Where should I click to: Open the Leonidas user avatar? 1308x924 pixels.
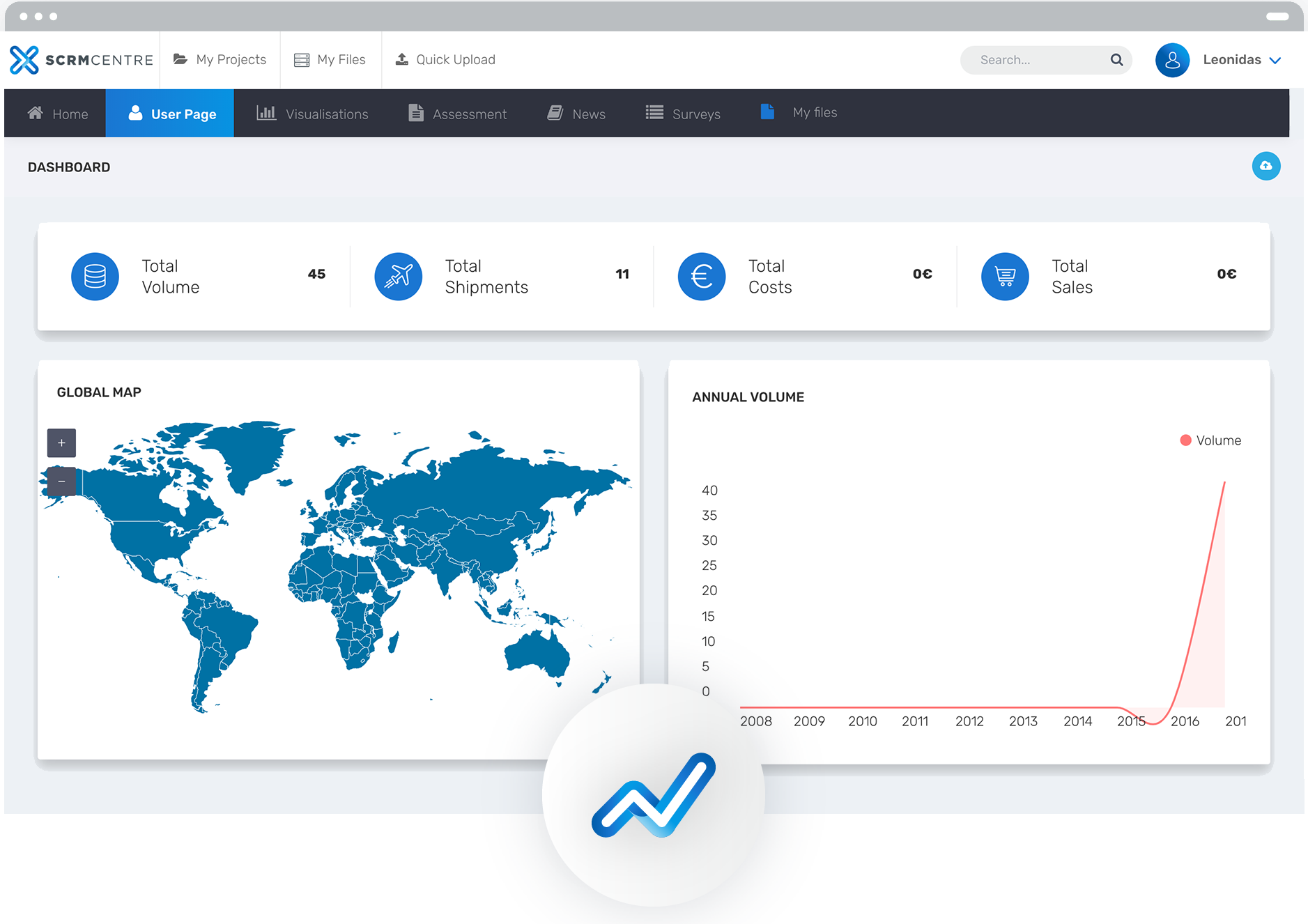pyautogui.click(x=1172, y=60)
